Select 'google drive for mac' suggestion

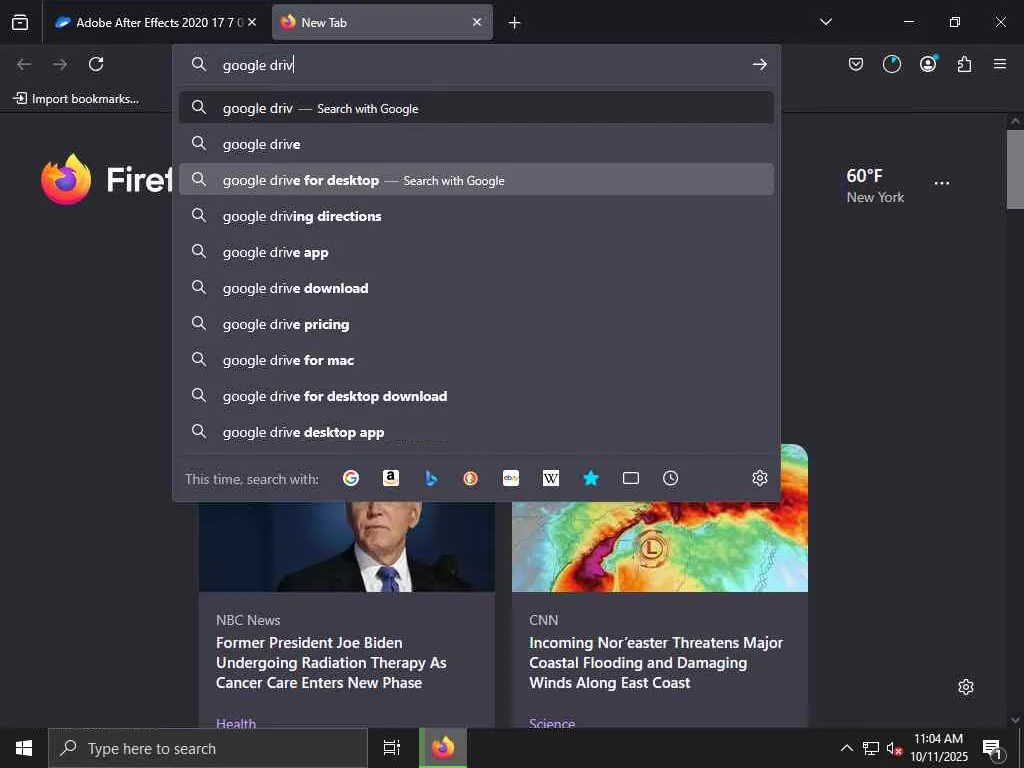tap(476, 360)
